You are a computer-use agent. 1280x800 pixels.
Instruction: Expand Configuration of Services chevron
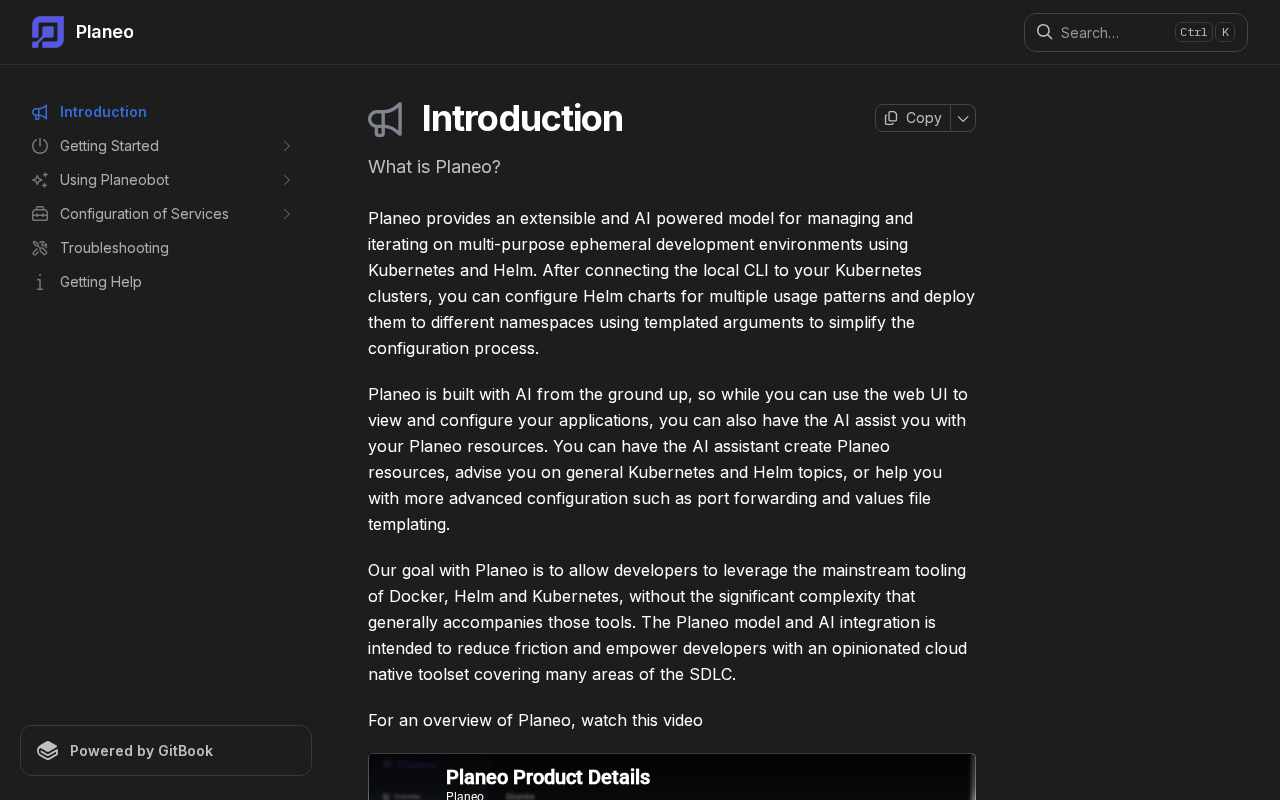click(x=287, y=214)
